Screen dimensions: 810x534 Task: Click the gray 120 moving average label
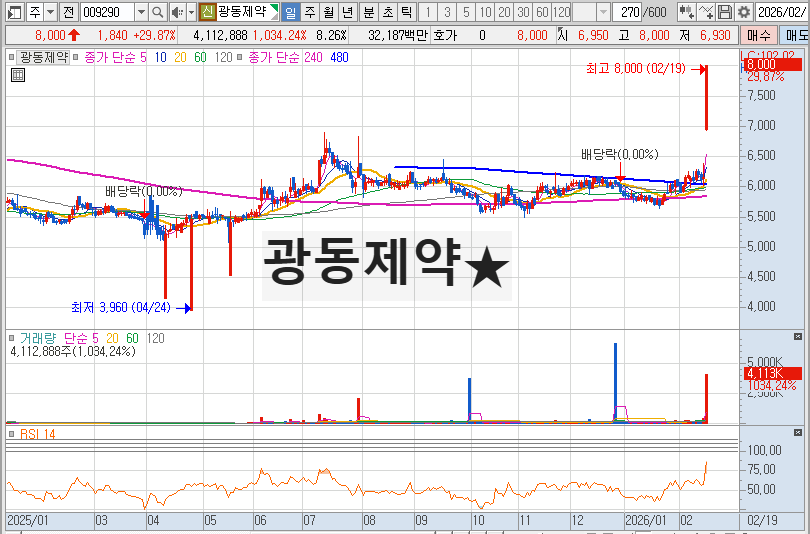click(x=224, y=57)
